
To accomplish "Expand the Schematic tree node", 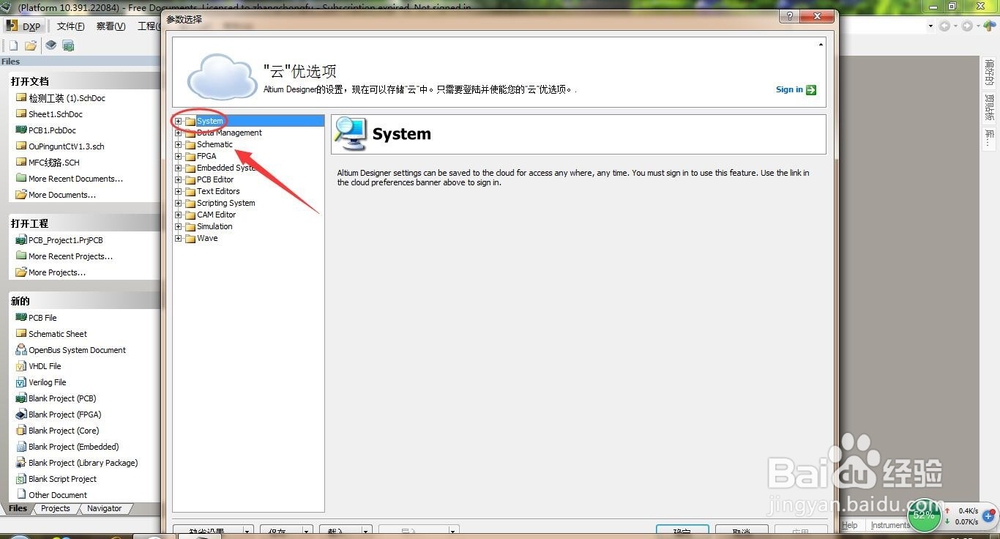I will (179, 144).
